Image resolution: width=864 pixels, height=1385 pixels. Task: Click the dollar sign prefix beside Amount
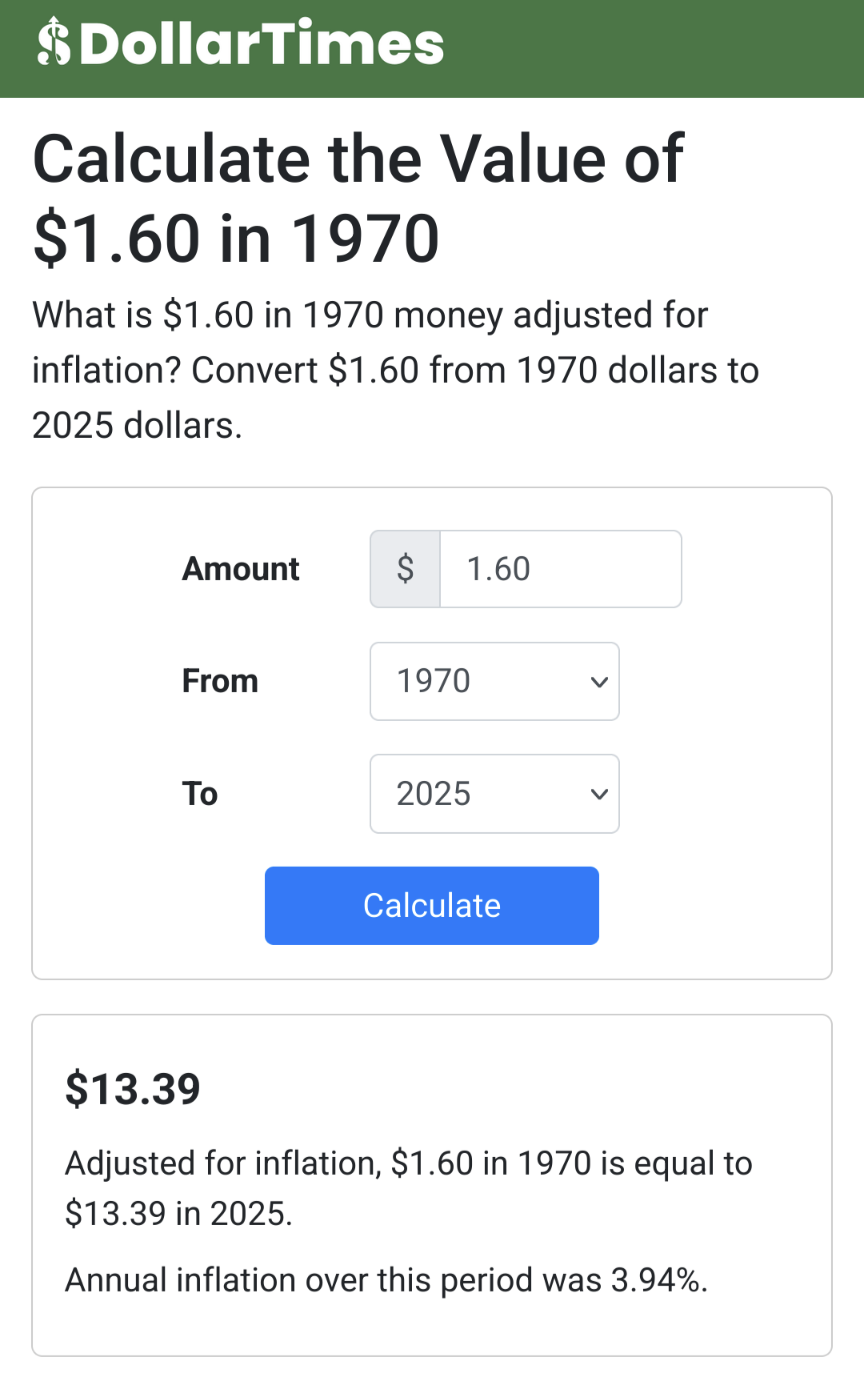405,569
